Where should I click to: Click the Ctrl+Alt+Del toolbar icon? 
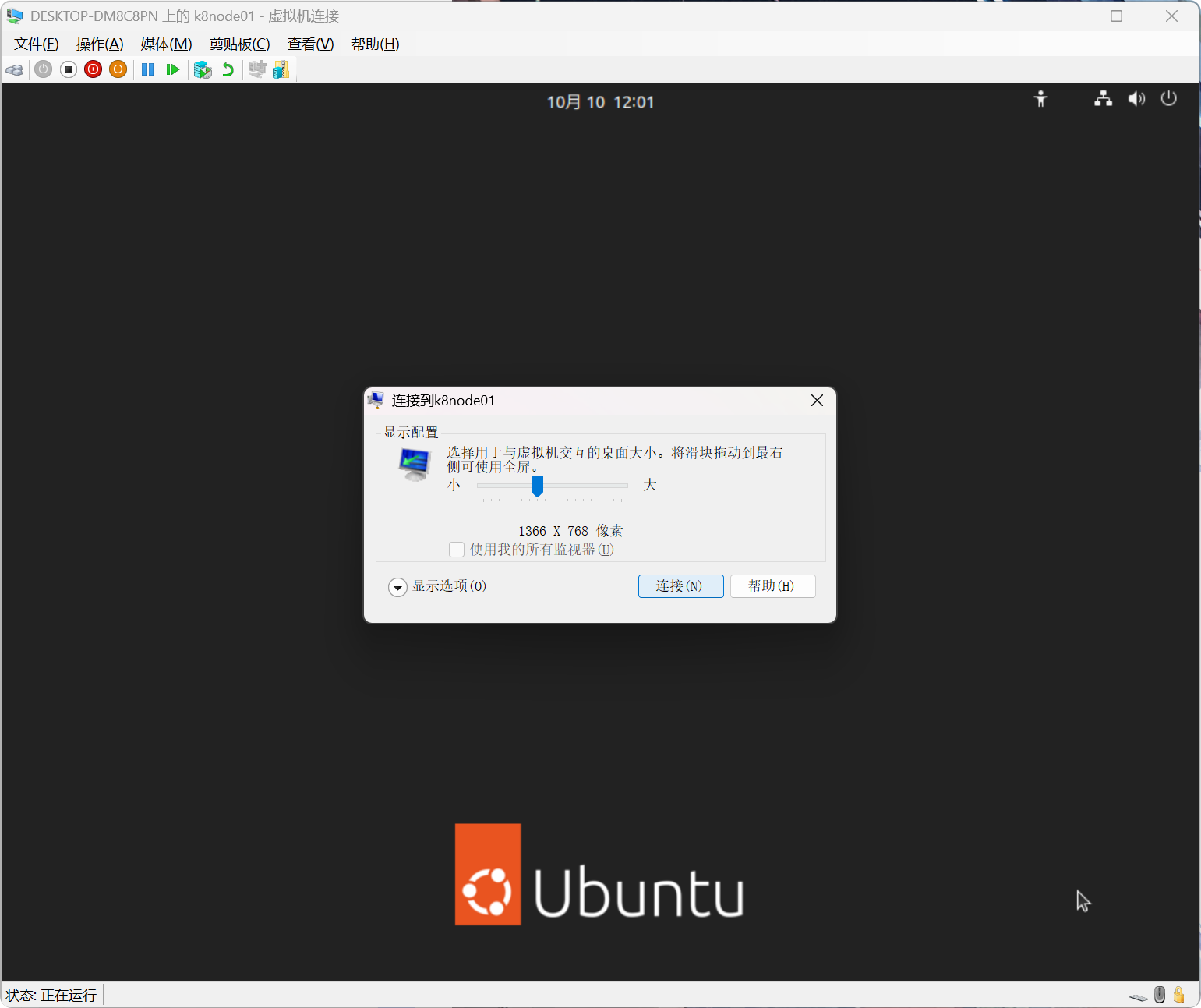(15, 69)
